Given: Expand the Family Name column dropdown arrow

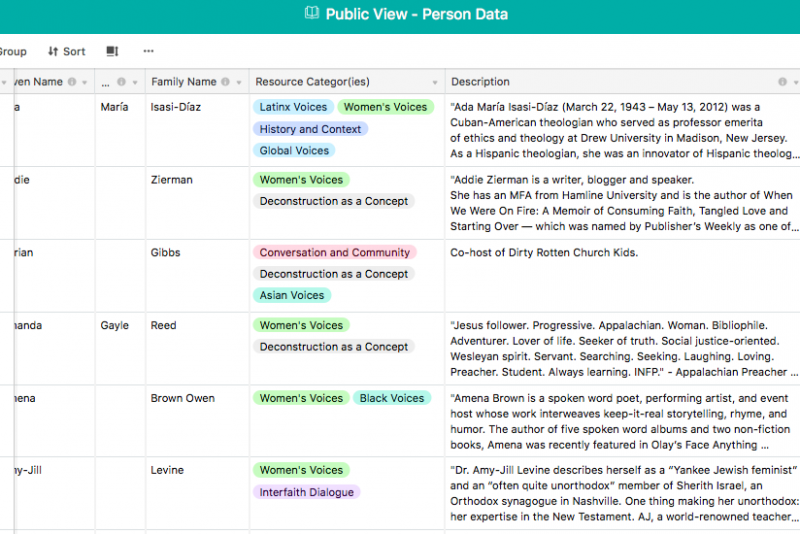Looking at the screenshot, I should pyautogui.click(x=239, y=82).
